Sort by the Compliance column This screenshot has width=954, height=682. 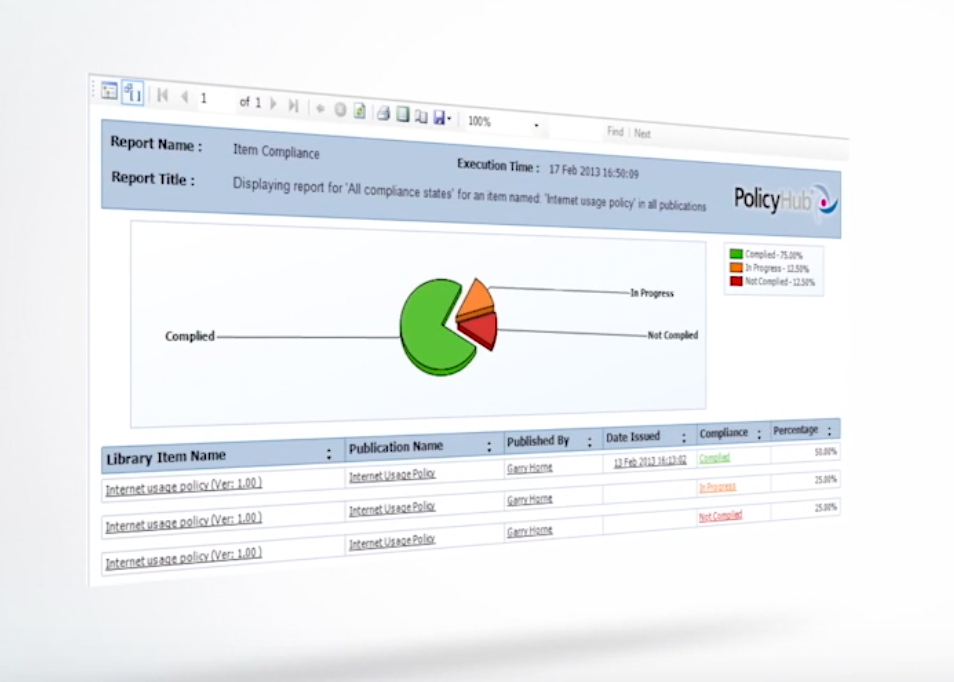[x=759, y=434]
